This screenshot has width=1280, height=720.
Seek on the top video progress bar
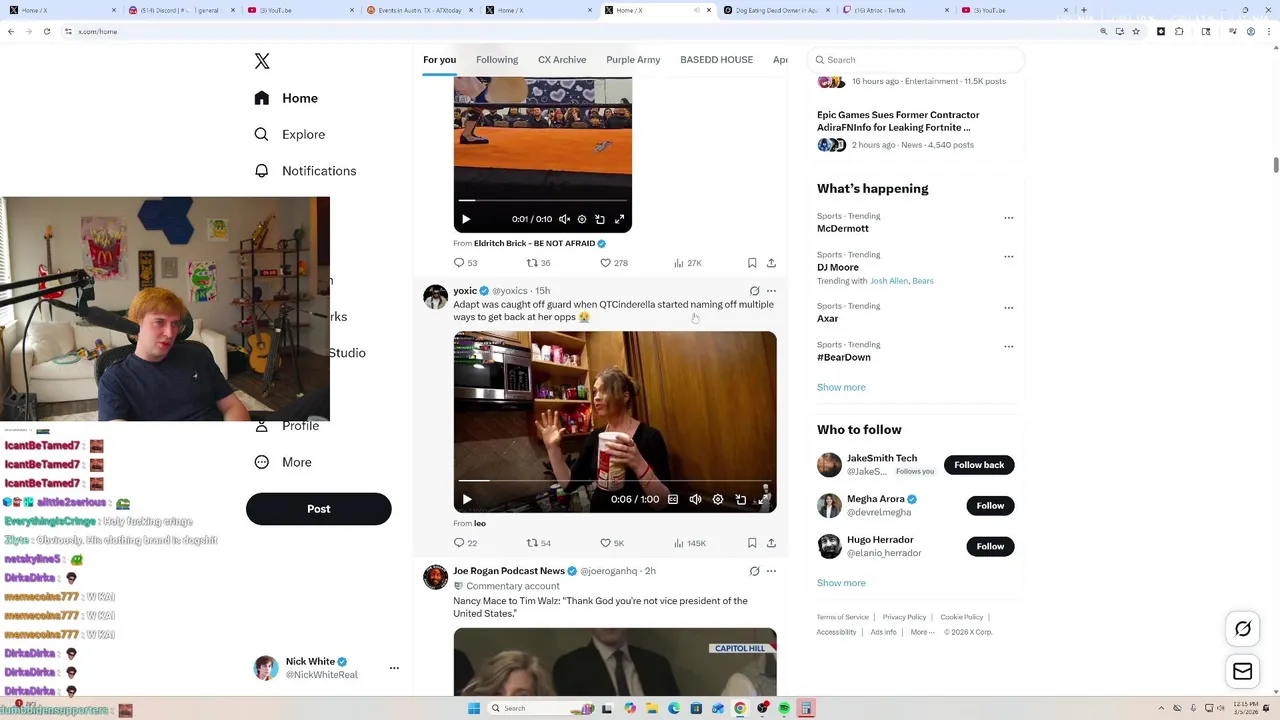click(x=542, y=201)
